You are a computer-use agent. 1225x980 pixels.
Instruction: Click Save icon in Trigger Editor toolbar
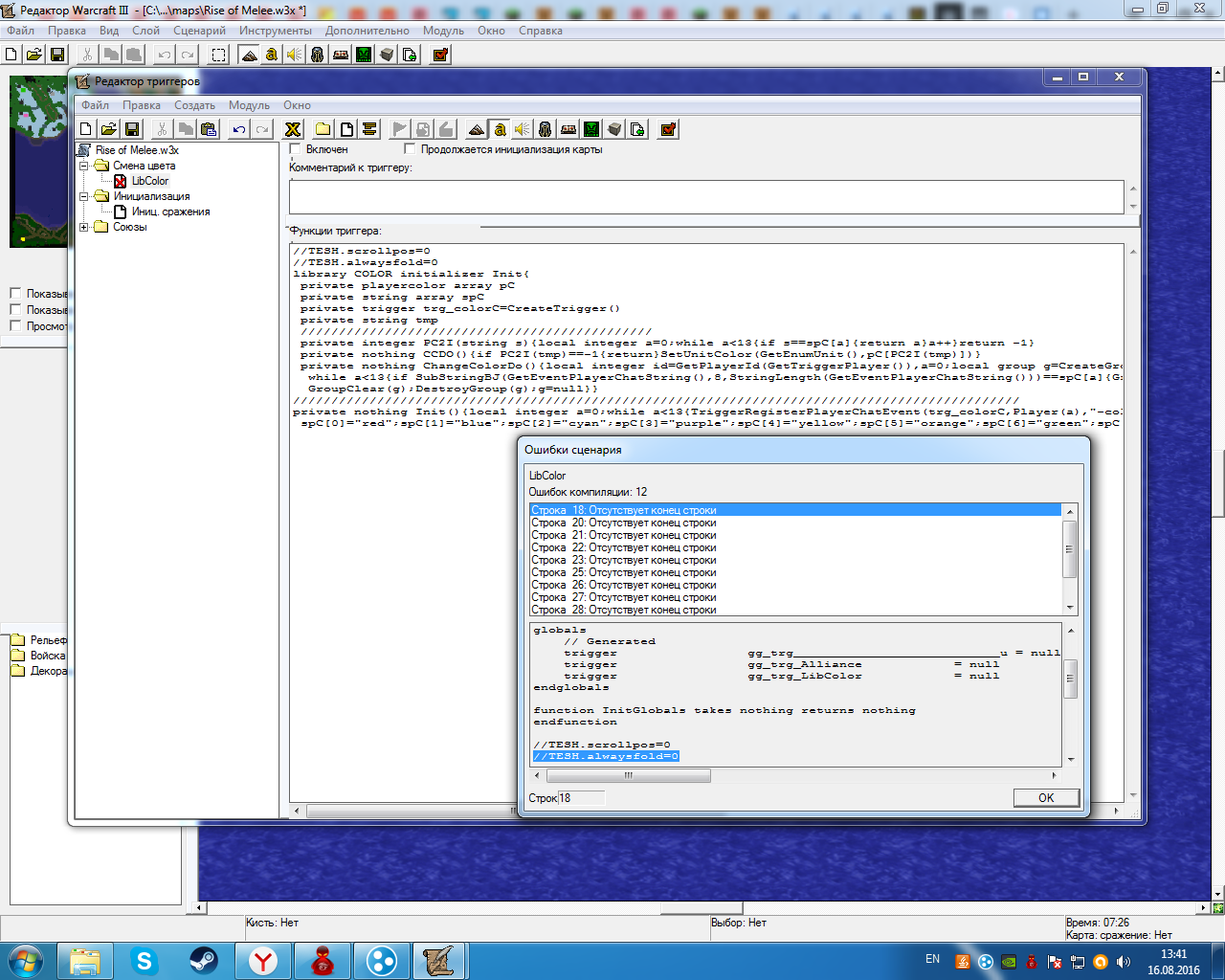(132, 129)
